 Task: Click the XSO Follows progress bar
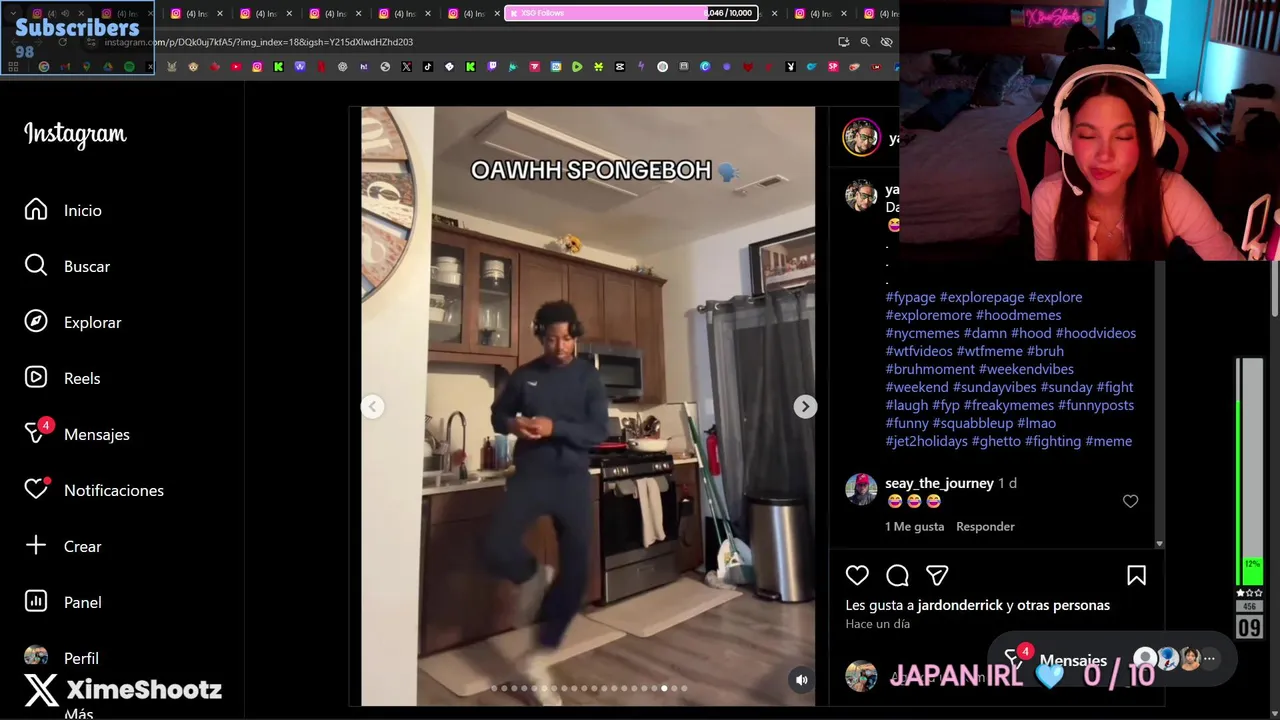[x=631, y=13]
